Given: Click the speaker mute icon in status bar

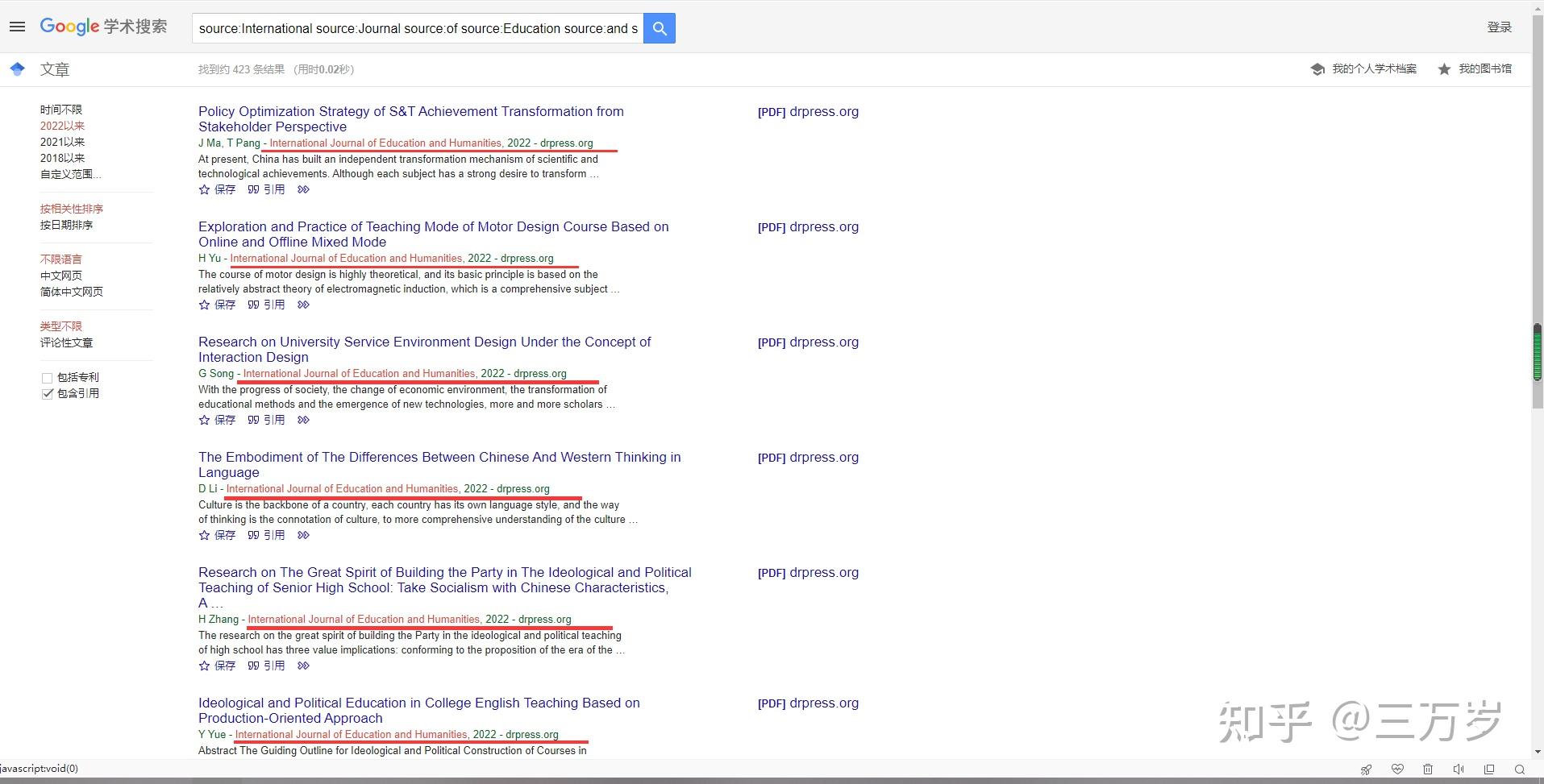Looking at the screenshot, I should [1459, 769].
